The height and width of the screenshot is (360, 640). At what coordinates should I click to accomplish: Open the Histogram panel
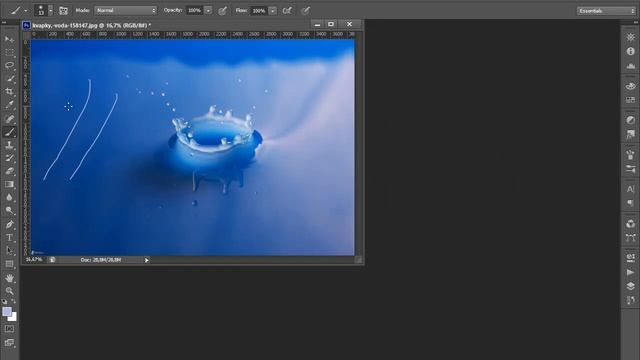(x=631, y=66)
